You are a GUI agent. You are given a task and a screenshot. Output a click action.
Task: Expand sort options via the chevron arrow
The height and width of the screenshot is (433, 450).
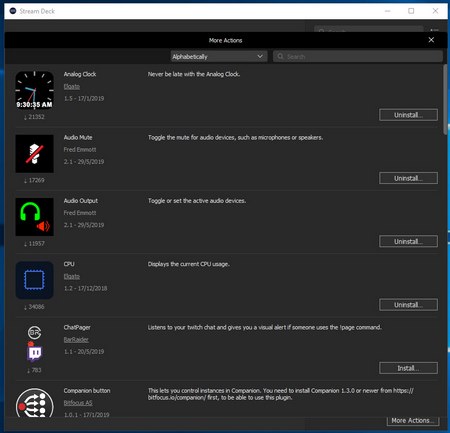[260, 56]
